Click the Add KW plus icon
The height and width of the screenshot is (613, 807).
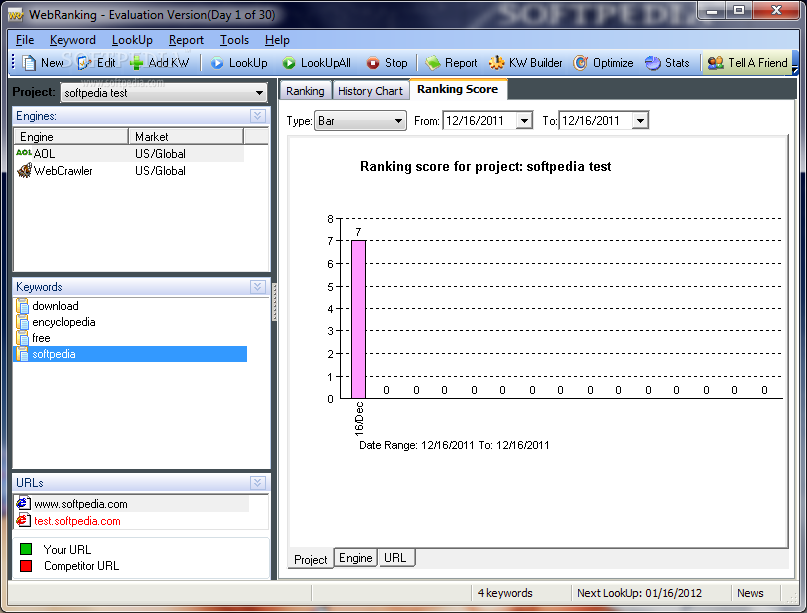137,63
